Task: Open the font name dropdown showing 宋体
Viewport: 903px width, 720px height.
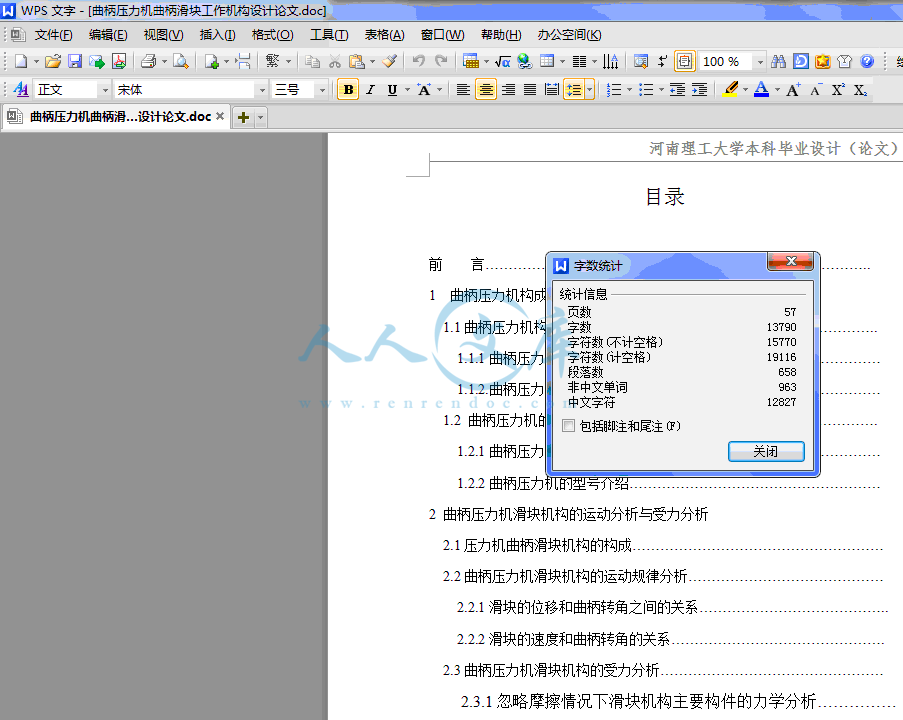Action: click(x=262, y=90)
